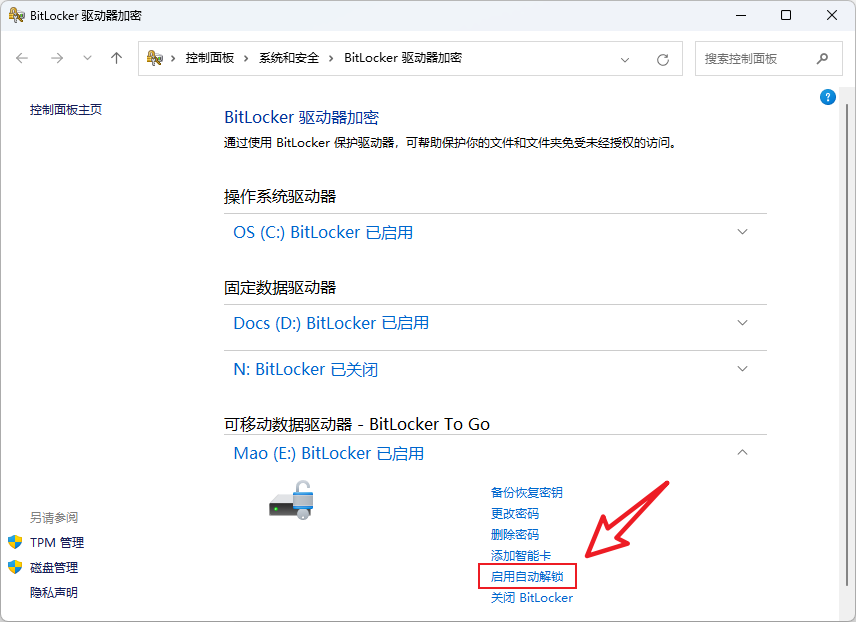
Task: Click the 启用自动解锁 link
Action: (x=527, y=577)
